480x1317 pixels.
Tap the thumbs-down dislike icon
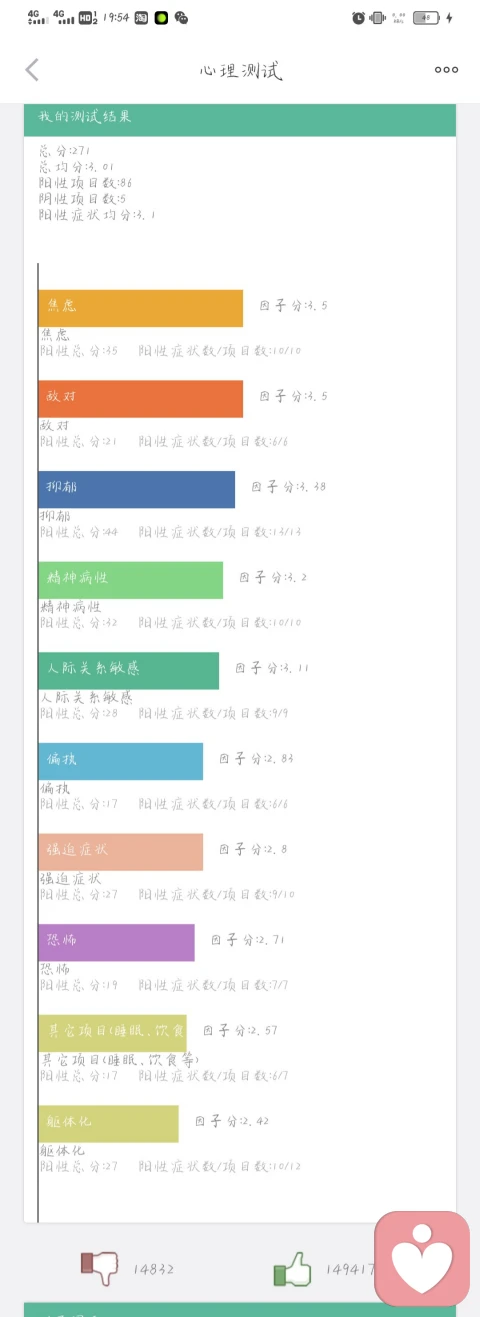[x=99, y=1267]
